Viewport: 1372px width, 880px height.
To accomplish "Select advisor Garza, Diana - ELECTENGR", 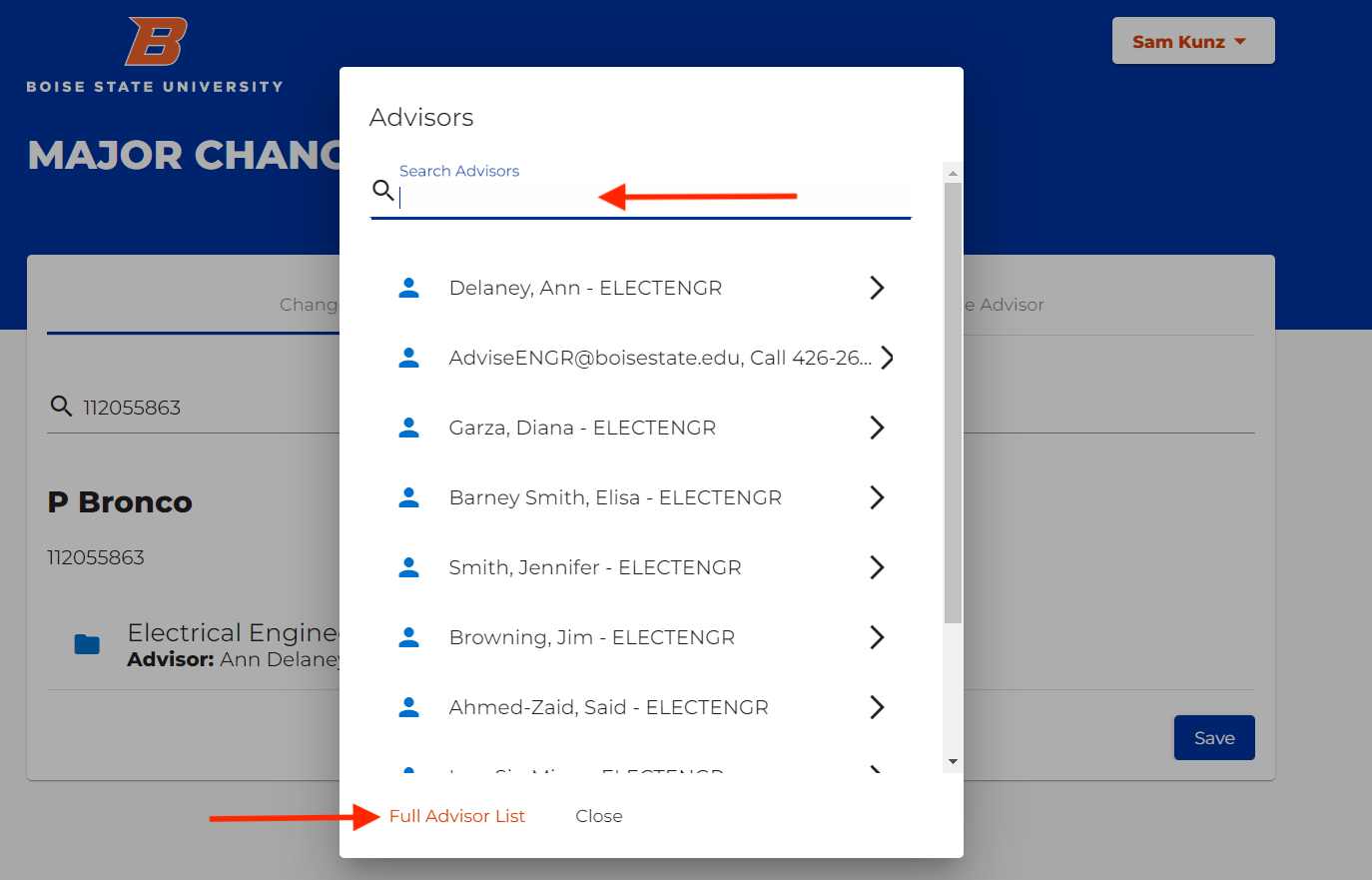I will (x=641, y=428).
